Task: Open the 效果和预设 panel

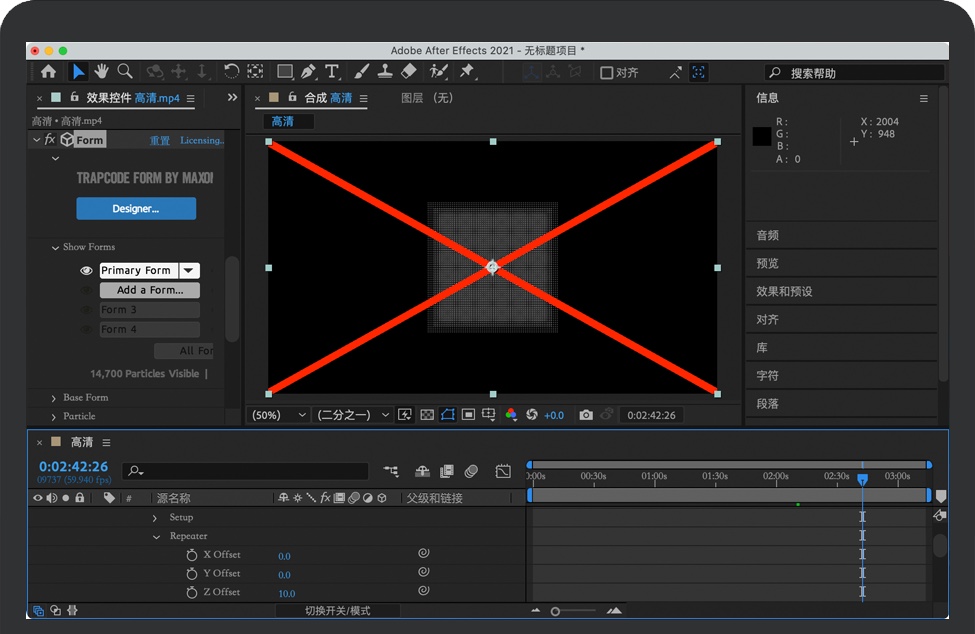Action: [784, 292]
